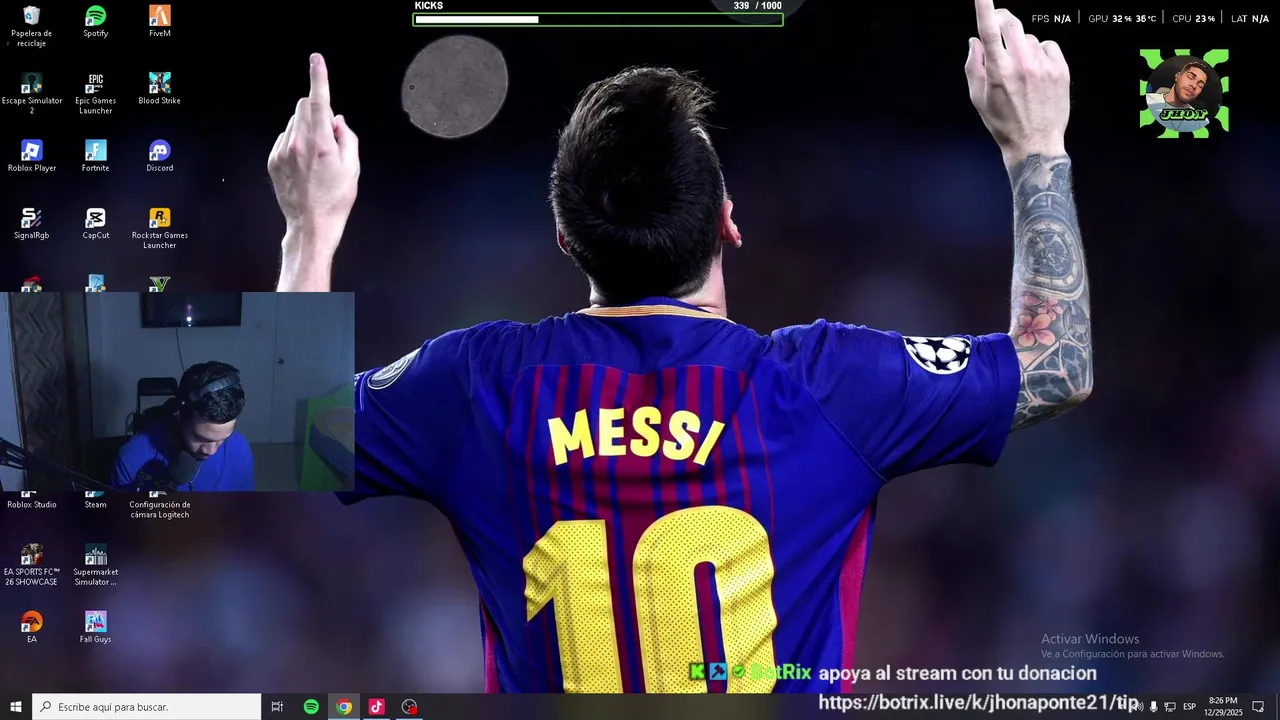Click the webcam feed overlay

point(177,392)
